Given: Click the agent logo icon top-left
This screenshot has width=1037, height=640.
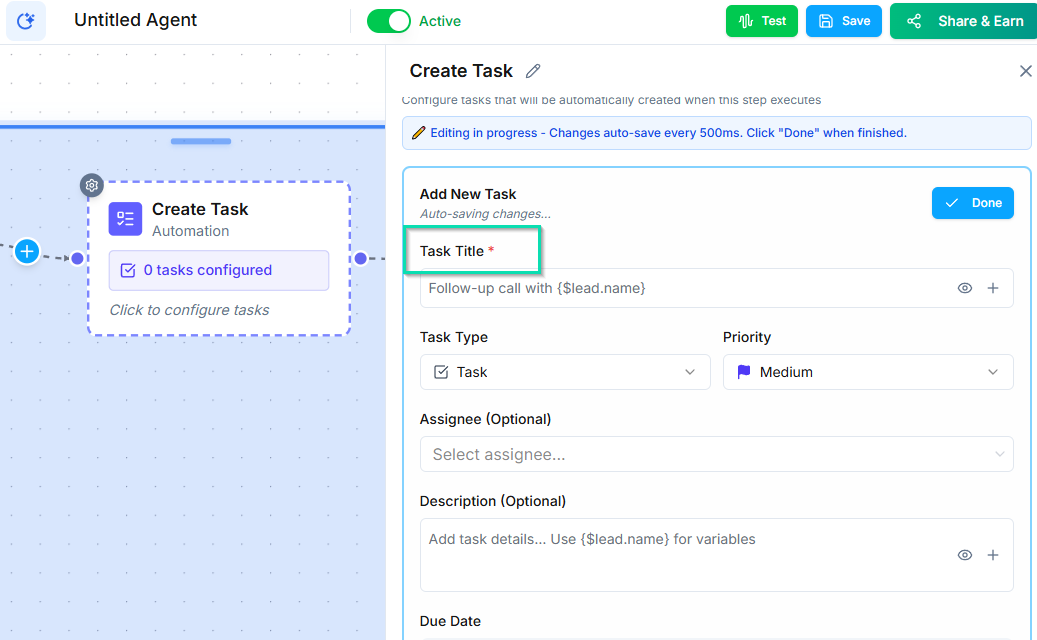Looking at the screenshot, I should point(26,20).
